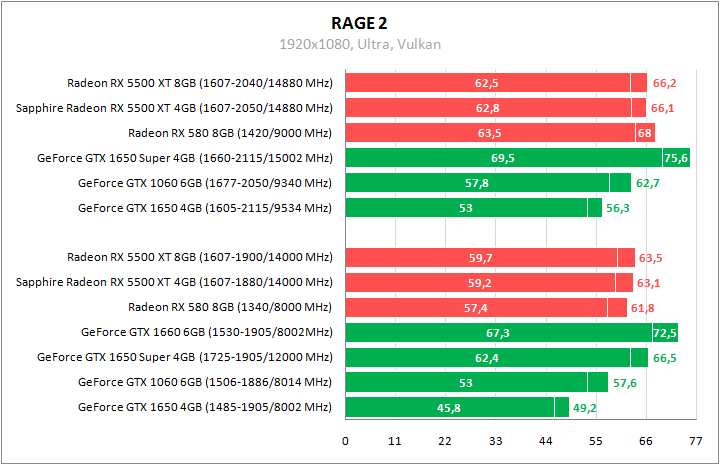The image size is (720, 465).
Task: Click the green bar value 45,8
Action: click(x=449, y=408)
